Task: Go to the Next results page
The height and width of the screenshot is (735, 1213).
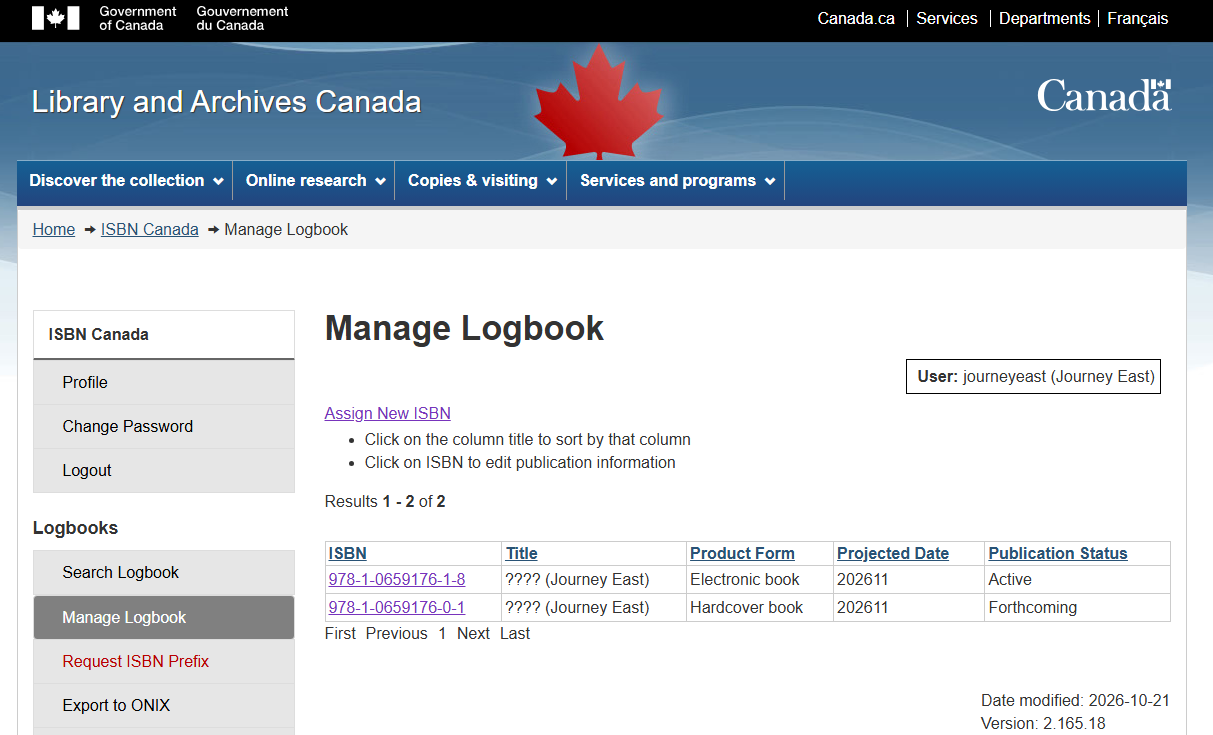Action: point(473,633)
